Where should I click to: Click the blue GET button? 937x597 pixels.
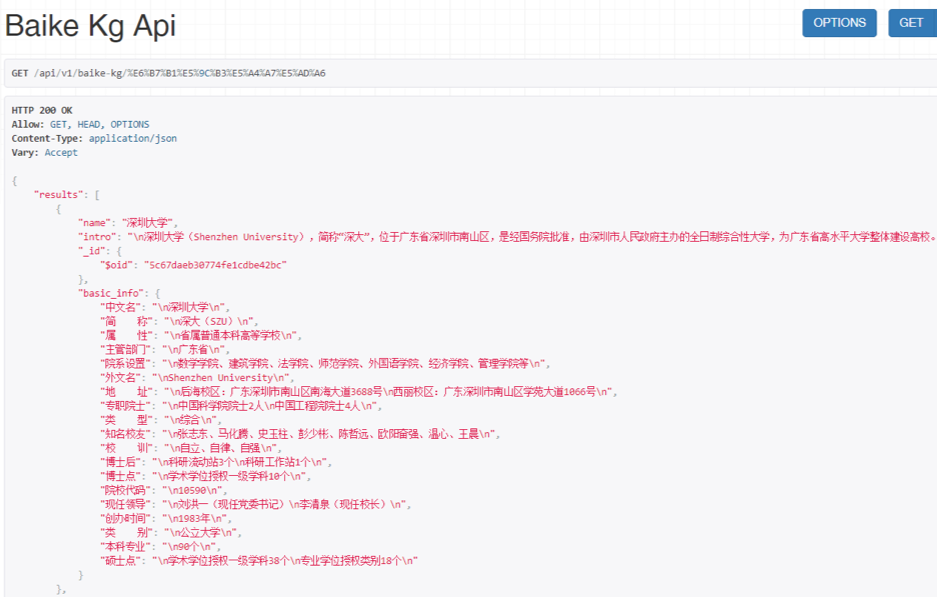(912, 23)
